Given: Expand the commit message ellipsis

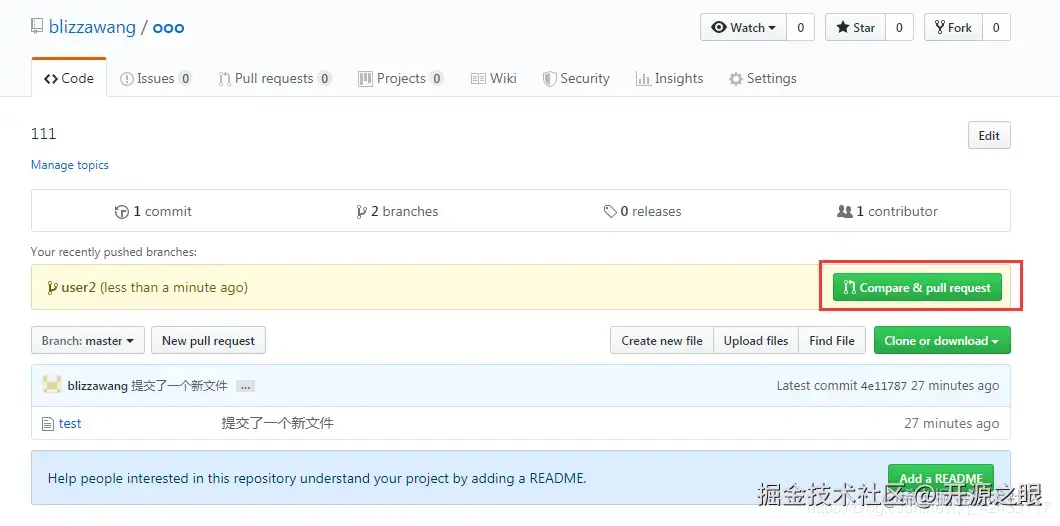Looking at the screenshot, I should [x=246, y=386].
